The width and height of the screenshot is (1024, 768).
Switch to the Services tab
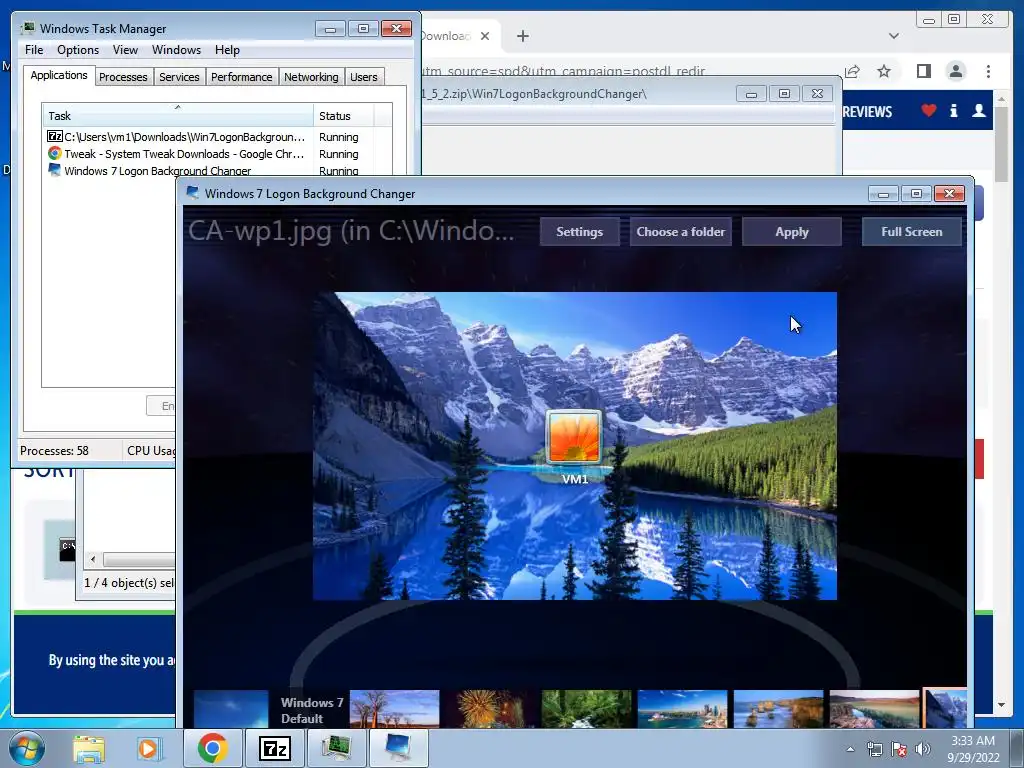tap(179, 77)
